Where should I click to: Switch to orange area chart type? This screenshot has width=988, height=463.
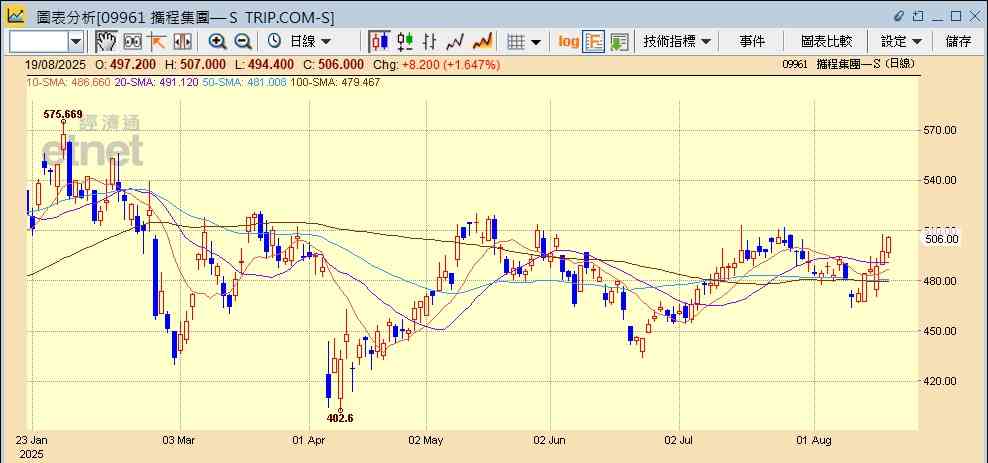482,42
